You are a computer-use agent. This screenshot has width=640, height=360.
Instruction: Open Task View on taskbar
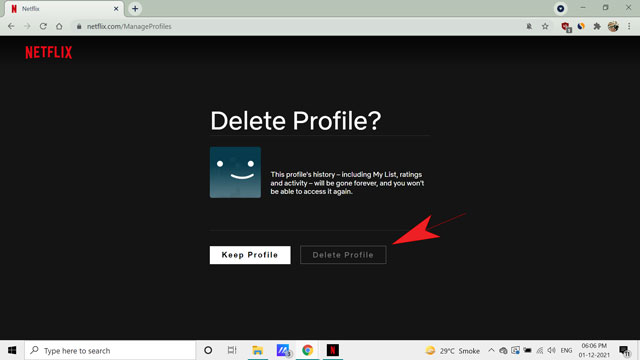232,350
